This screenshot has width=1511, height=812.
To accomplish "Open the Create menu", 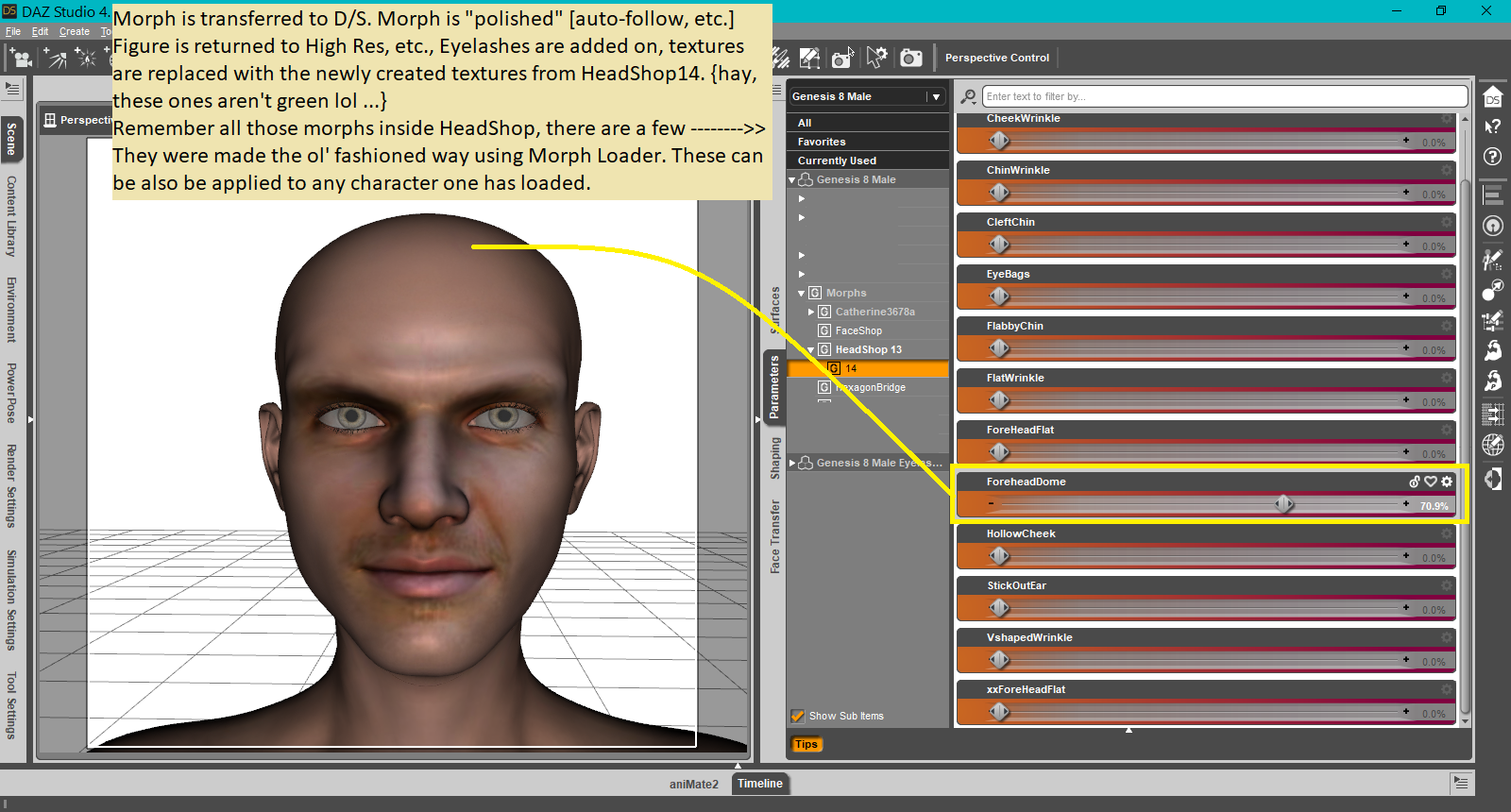I will 75,31.
